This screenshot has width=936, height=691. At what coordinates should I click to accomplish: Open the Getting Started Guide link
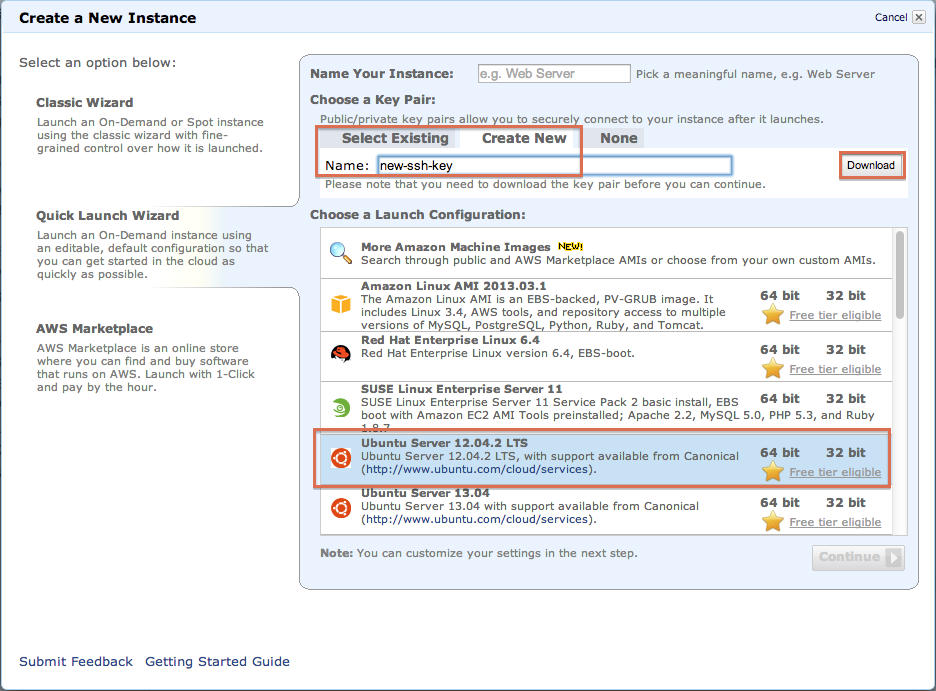pos(217,662)
